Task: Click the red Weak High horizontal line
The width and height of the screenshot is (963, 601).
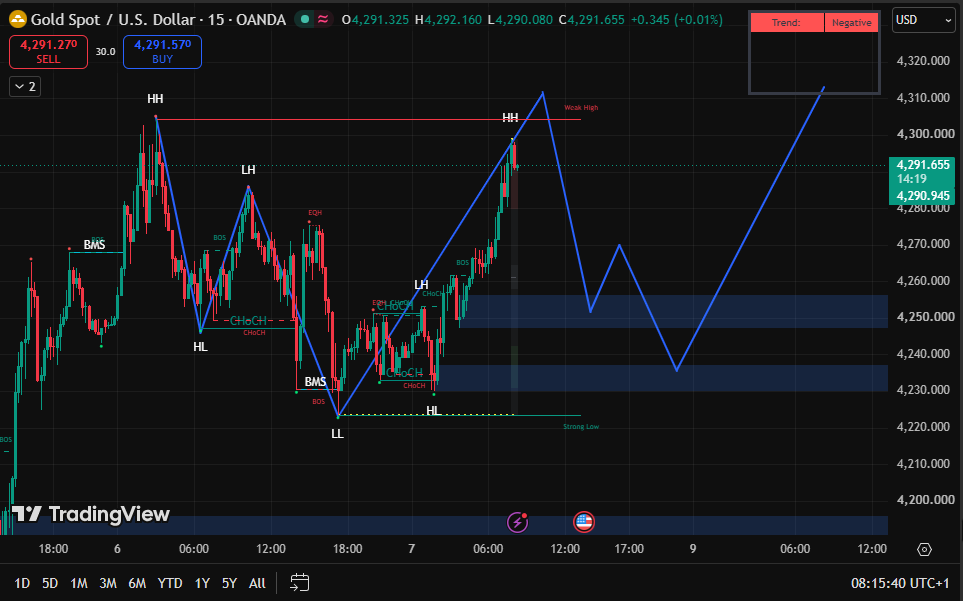Action: pyautogui.click(x=368, y=119)
